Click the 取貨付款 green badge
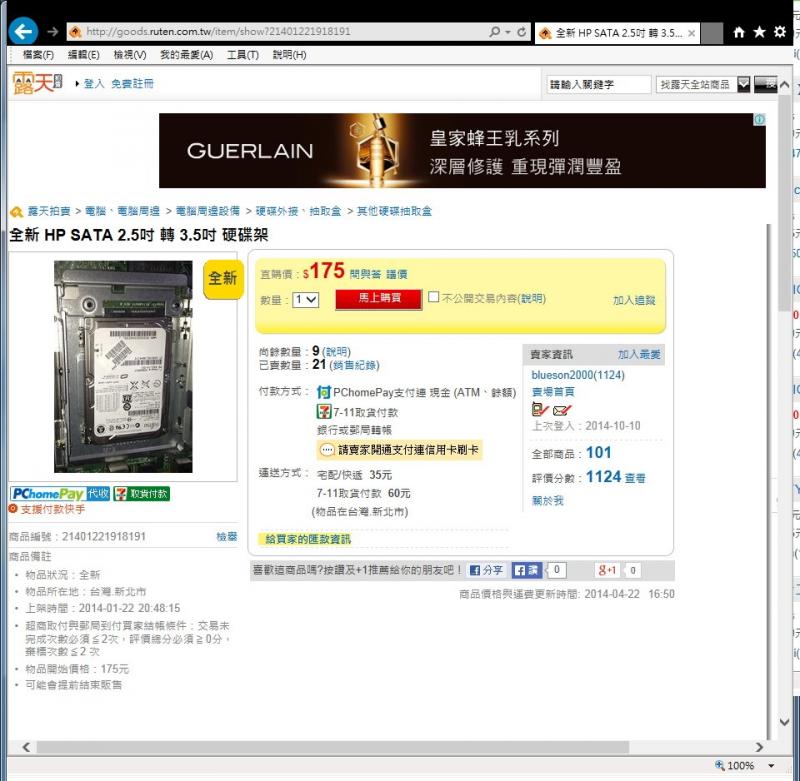 coord(142,494)
